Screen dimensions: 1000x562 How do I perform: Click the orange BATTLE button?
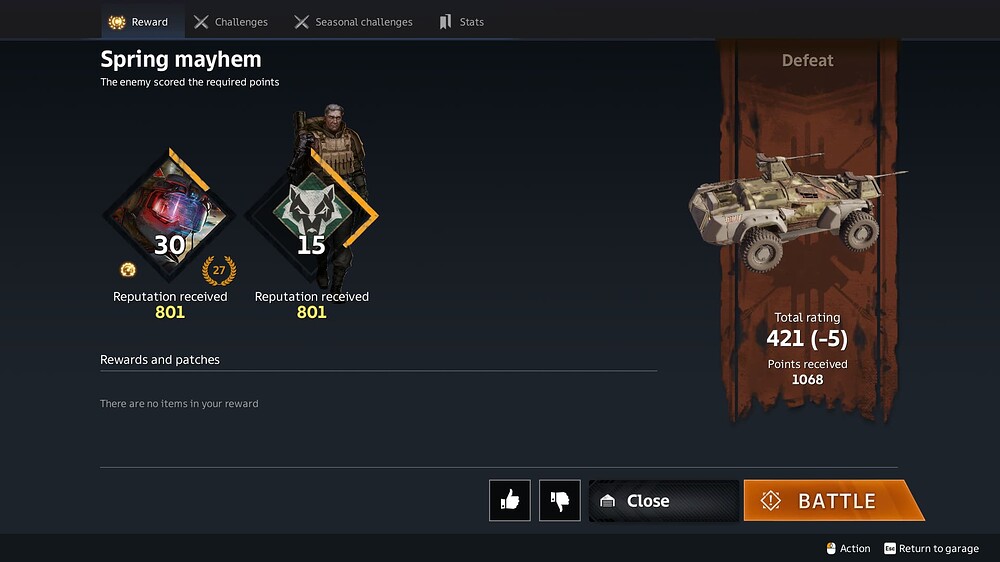click(x=834, y=500)
